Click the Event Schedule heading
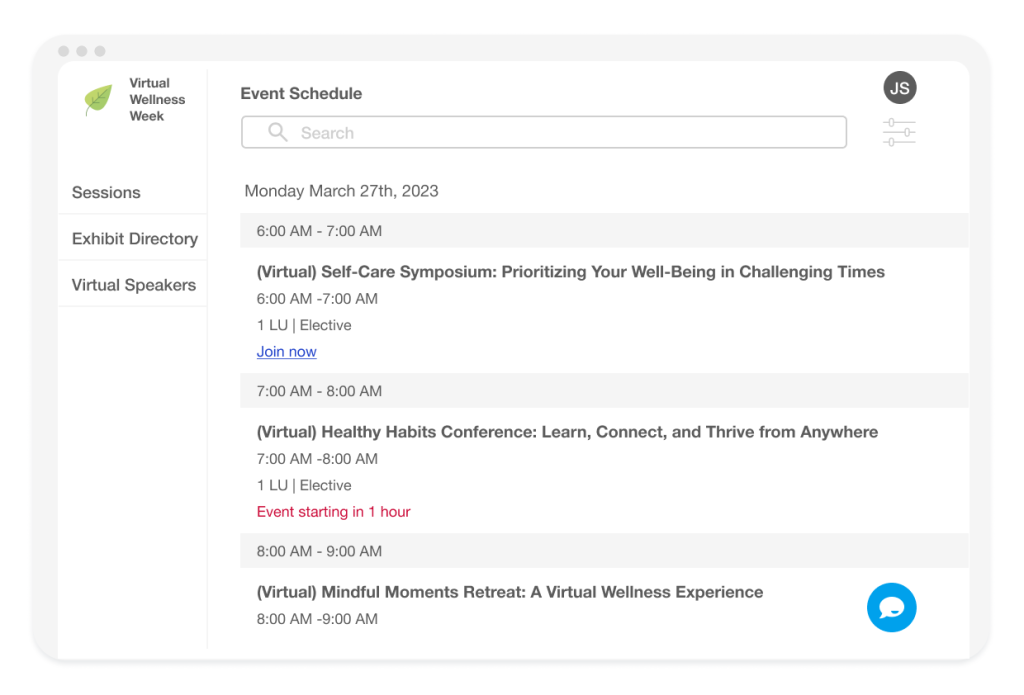Image resolution: width=1024 pixels, height=695 pixels. pos(301,93)
